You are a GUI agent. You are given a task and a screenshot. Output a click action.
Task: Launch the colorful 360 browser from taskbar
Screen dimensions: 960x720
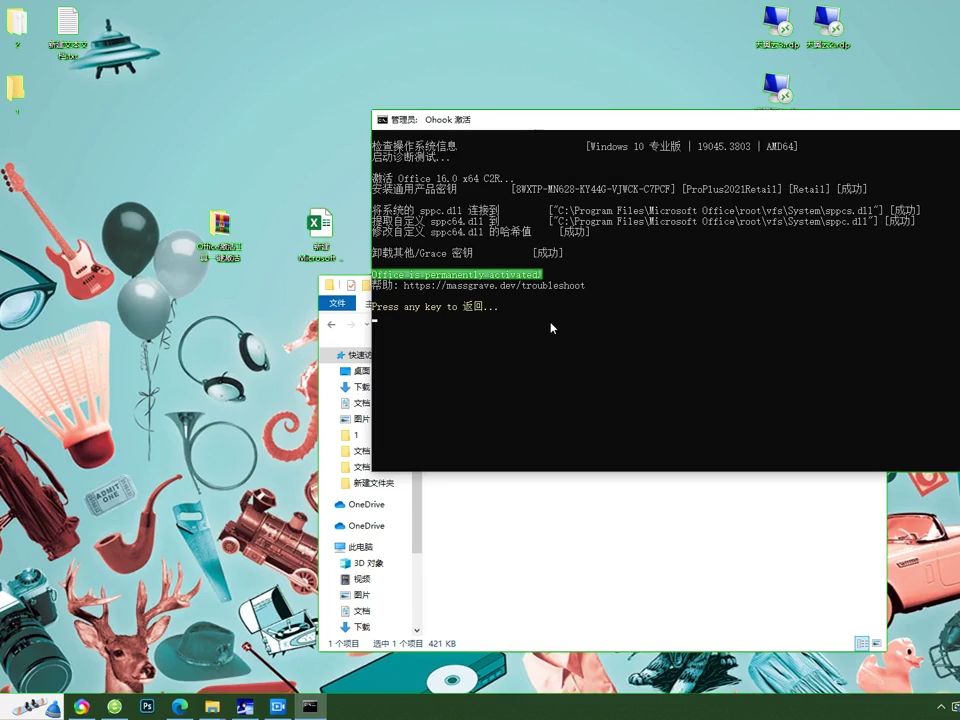[81, 707]
